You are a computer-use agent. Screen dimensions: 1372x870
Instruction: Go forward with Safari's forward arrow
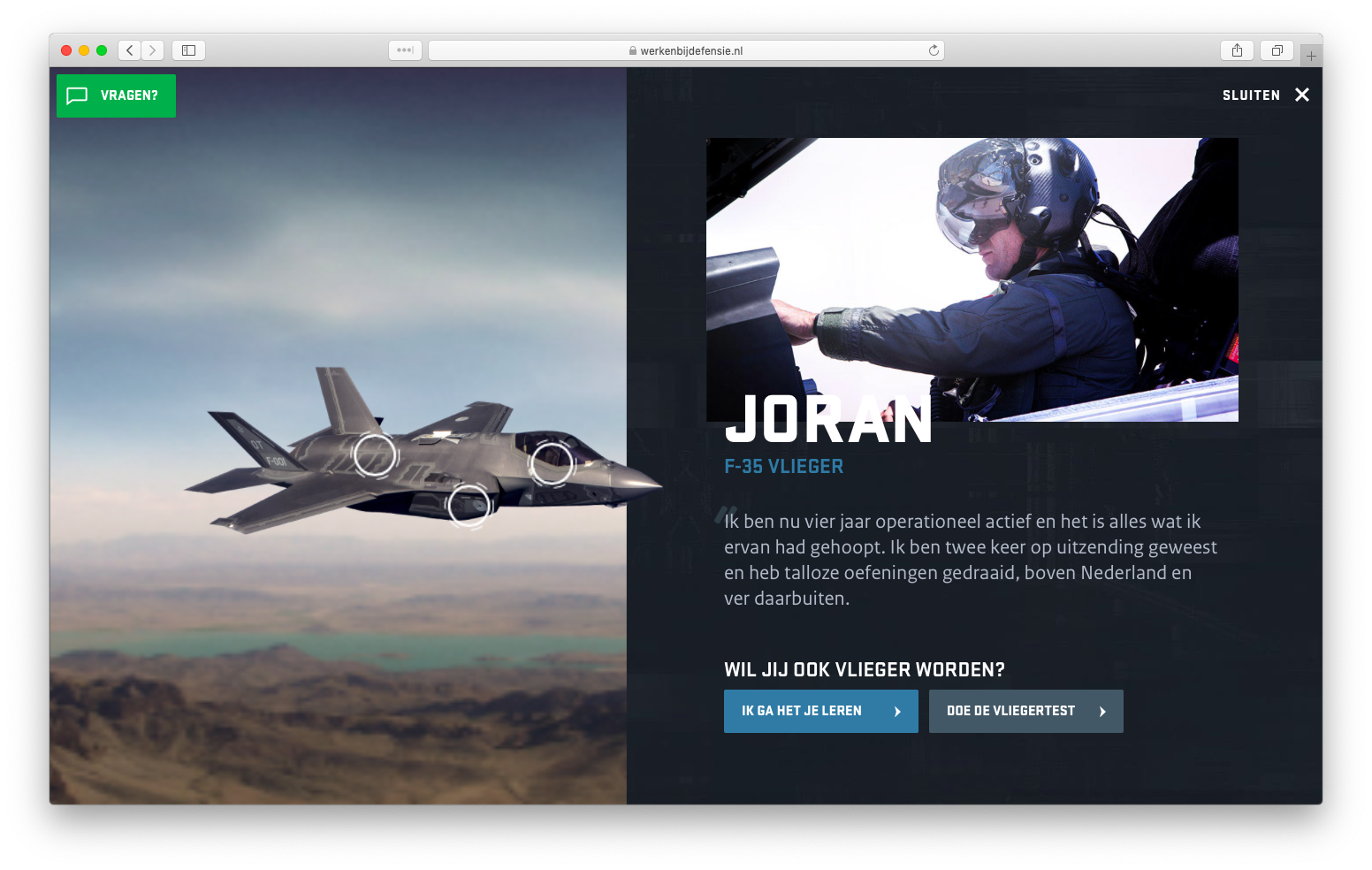point(152,50)
